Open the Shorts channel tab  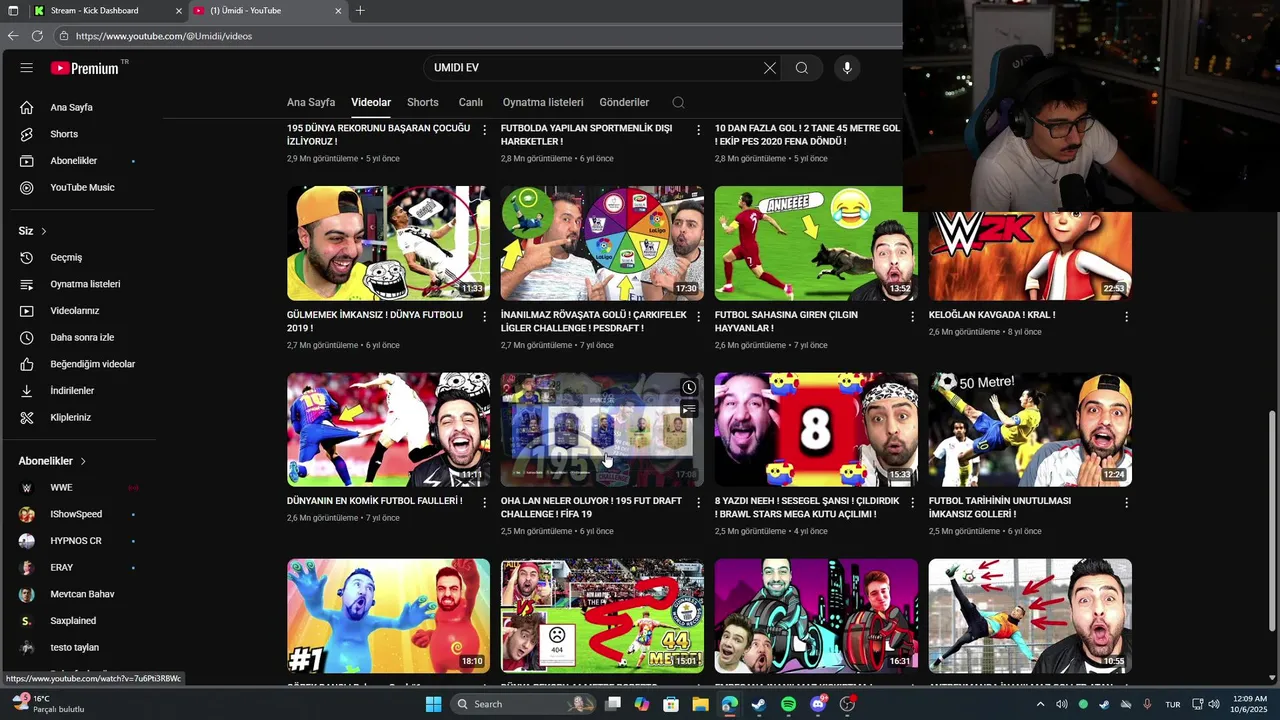coord(423,102)
